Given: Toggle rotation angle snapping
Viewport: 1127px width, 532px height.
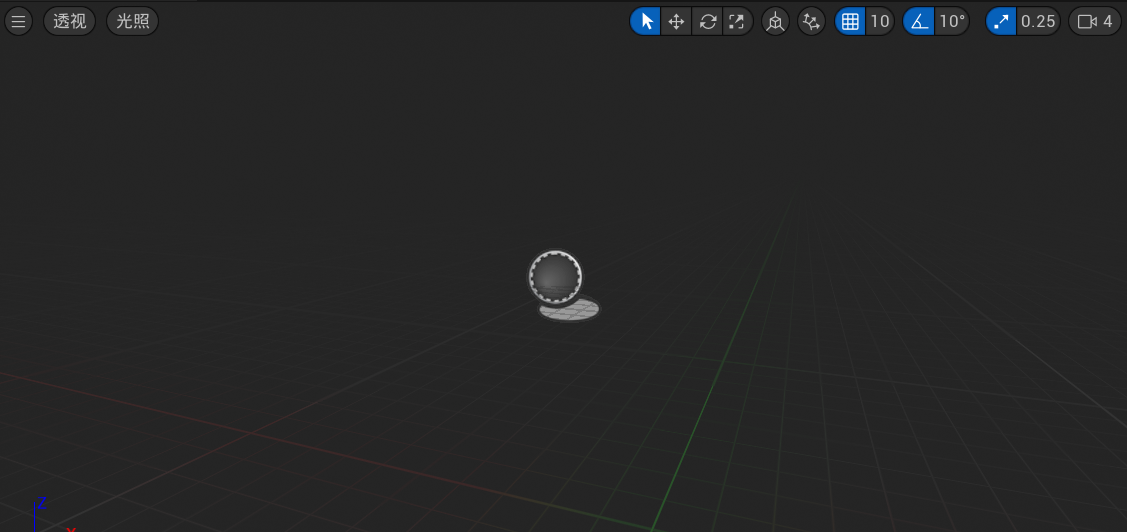Looking at the screenshot, I should 919,22.
